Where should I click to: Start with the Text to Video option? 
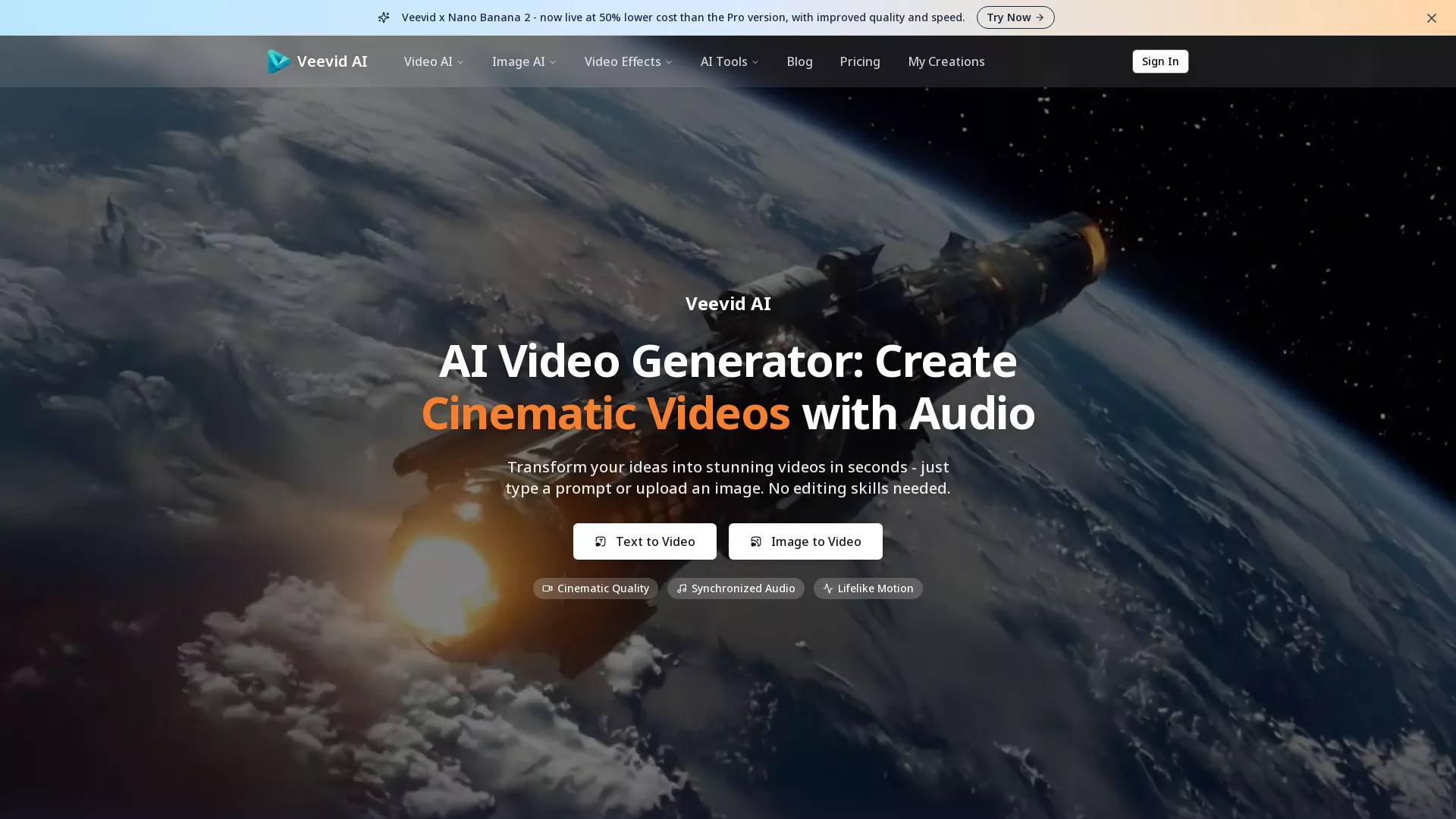click(645, 541)
